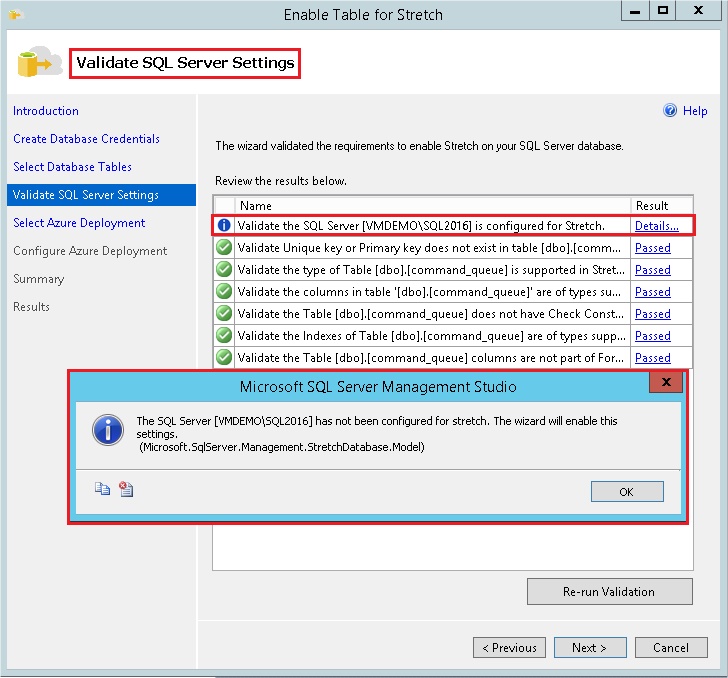
Task: Open the Details link for SQL Server validation
Action: (656, 226)
